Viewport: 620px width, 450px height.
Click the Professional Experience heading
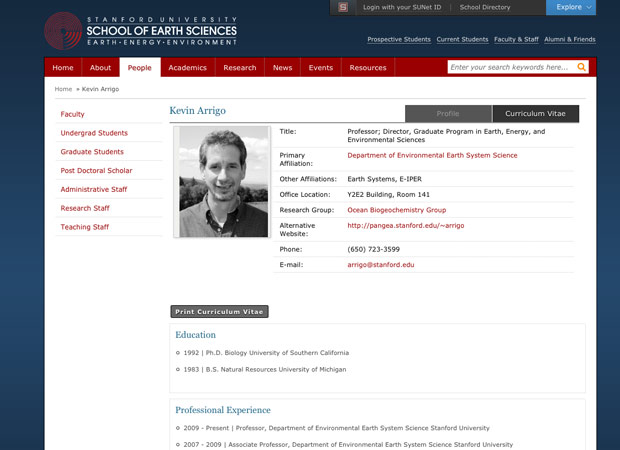pos(223,410)
